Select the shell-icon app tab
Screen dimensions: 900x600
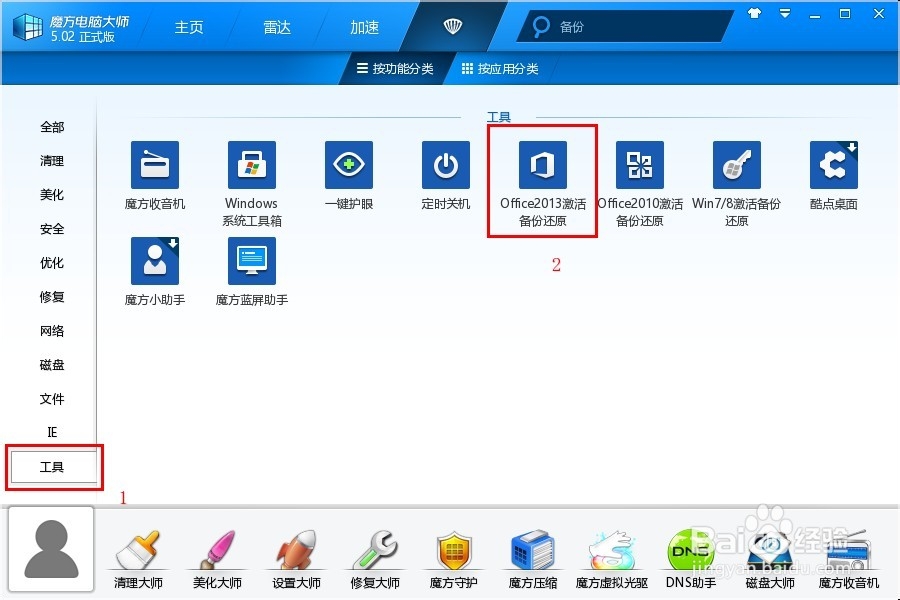[x=452, y=26]
